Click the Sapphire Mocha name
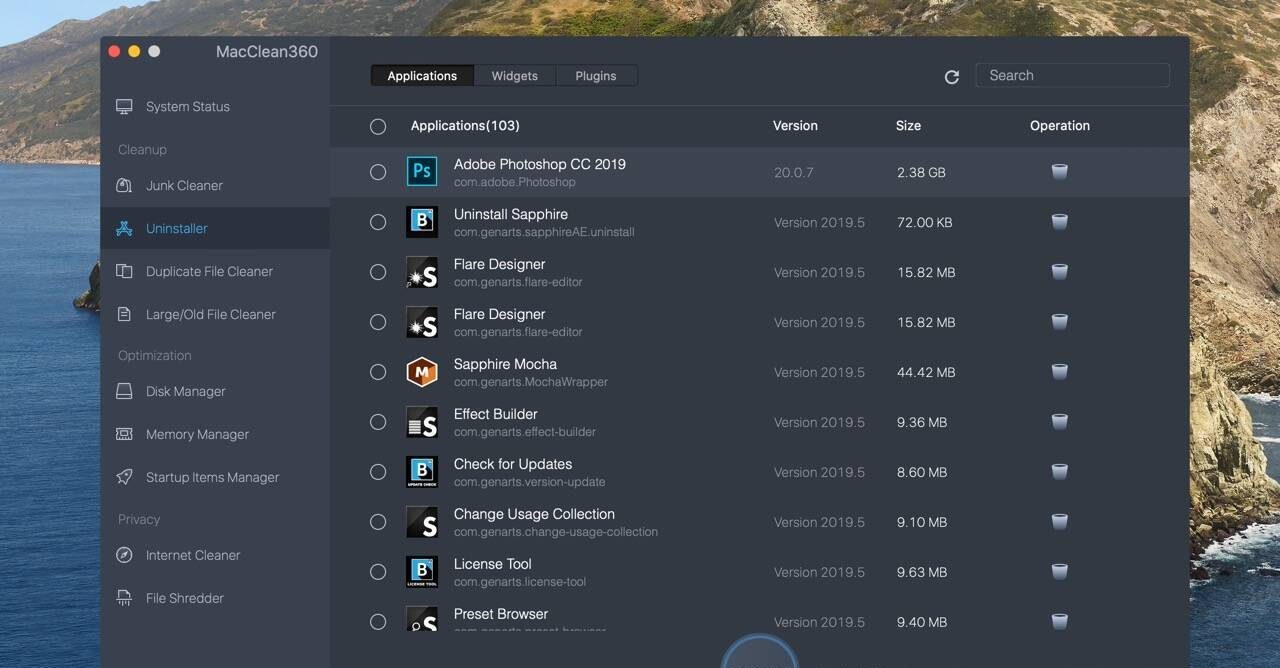This screenshot has width=1280, height=668. (x=505, y=364)
